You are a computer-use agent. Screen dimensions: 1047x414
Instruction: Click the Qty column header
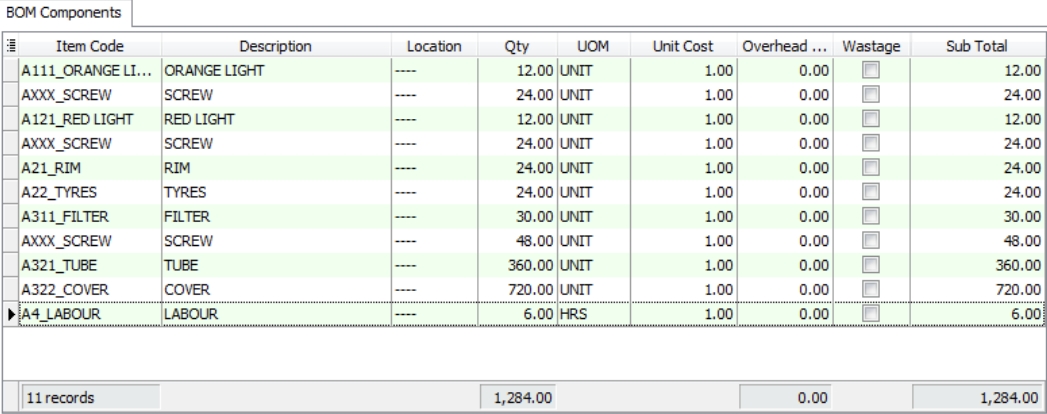coord(517,46)
